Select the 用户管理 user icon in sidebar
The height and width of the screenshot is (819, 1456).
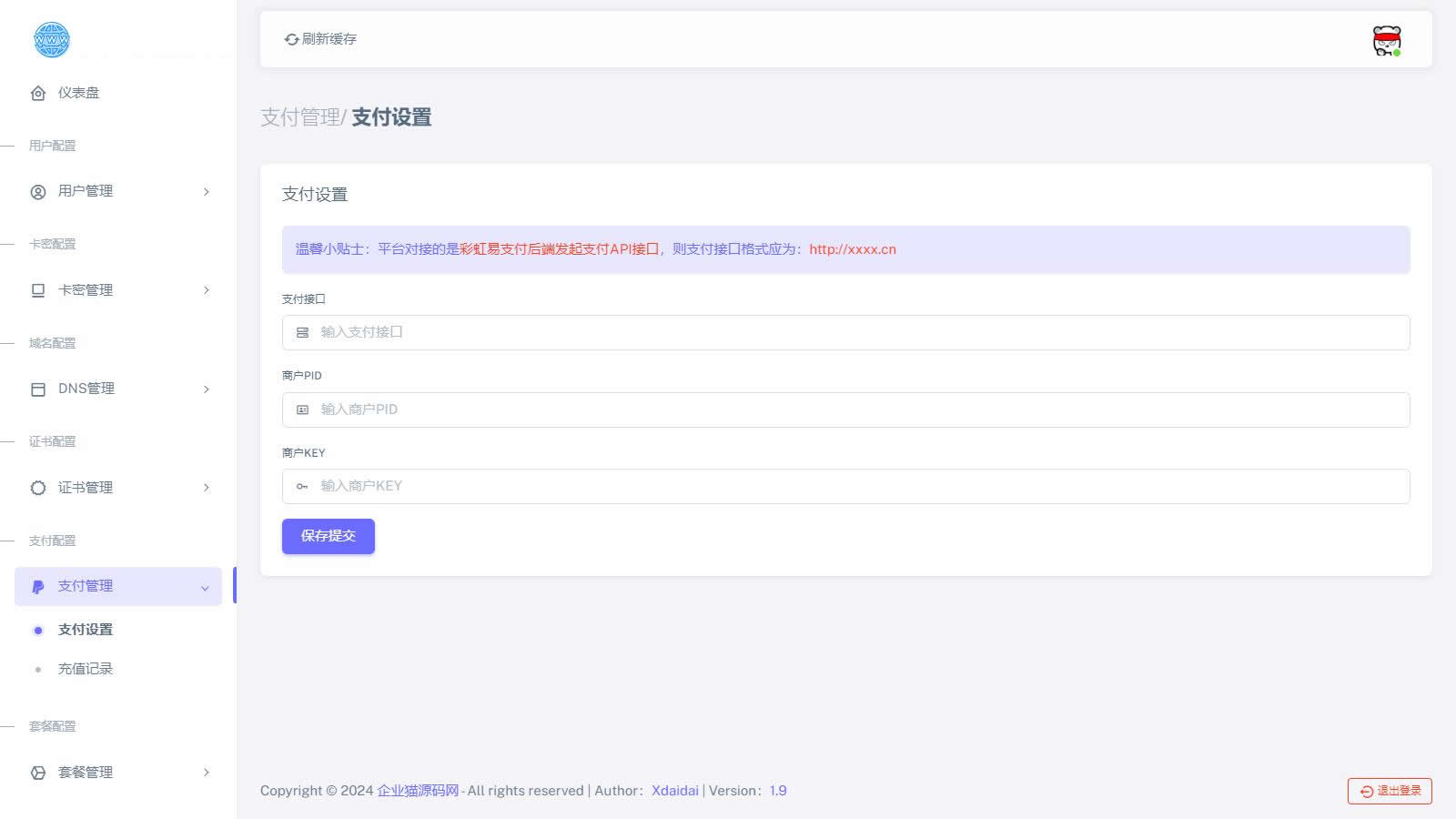coord(37,191)
